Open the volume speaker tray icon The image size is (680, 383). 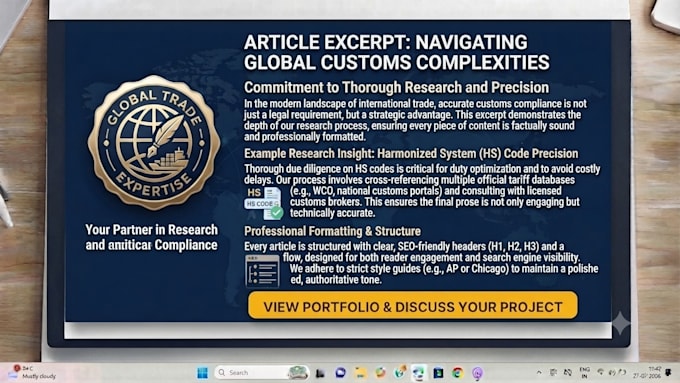[x=612, y=372]
